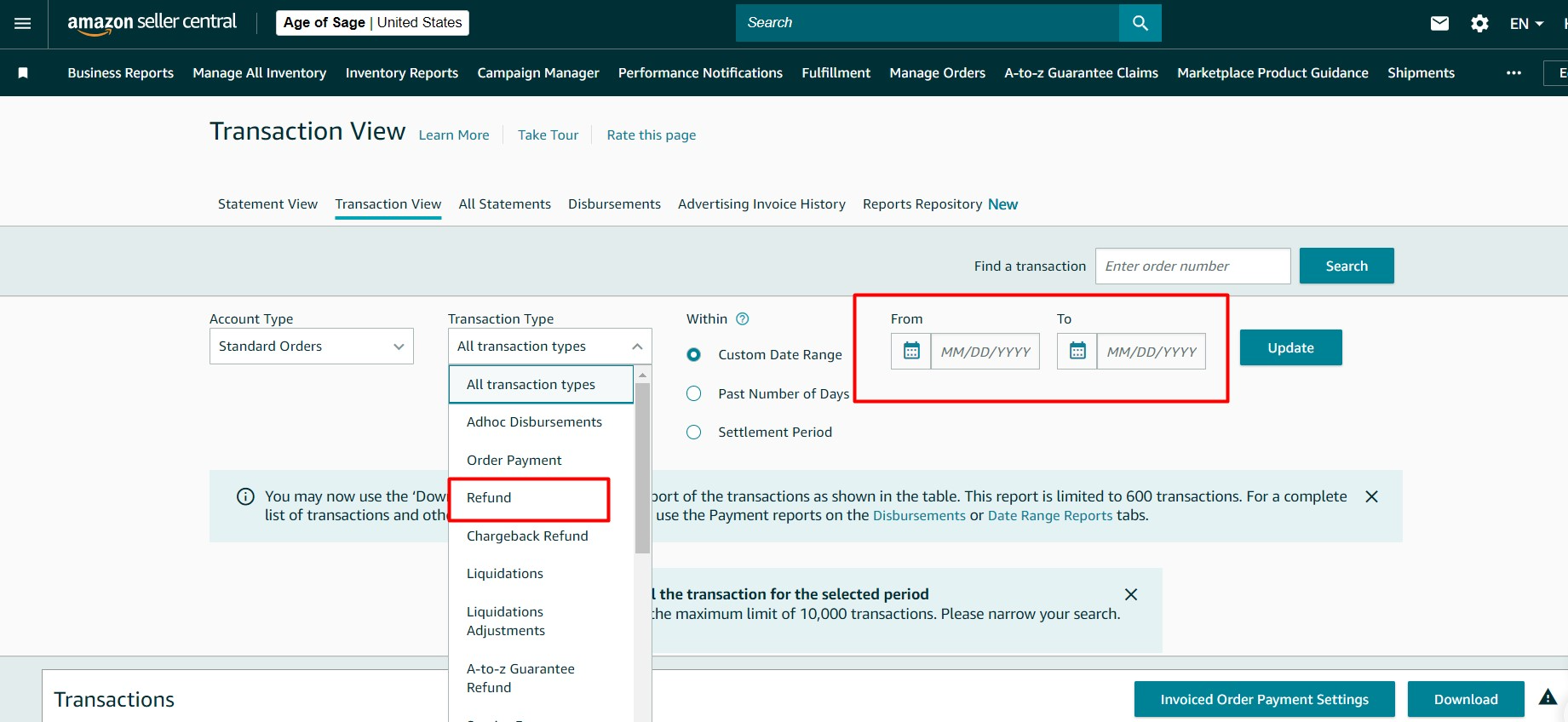This screenshot has width=1568, height=722.
Task: Open the From date calendar picker
Action: click(911, 351)
